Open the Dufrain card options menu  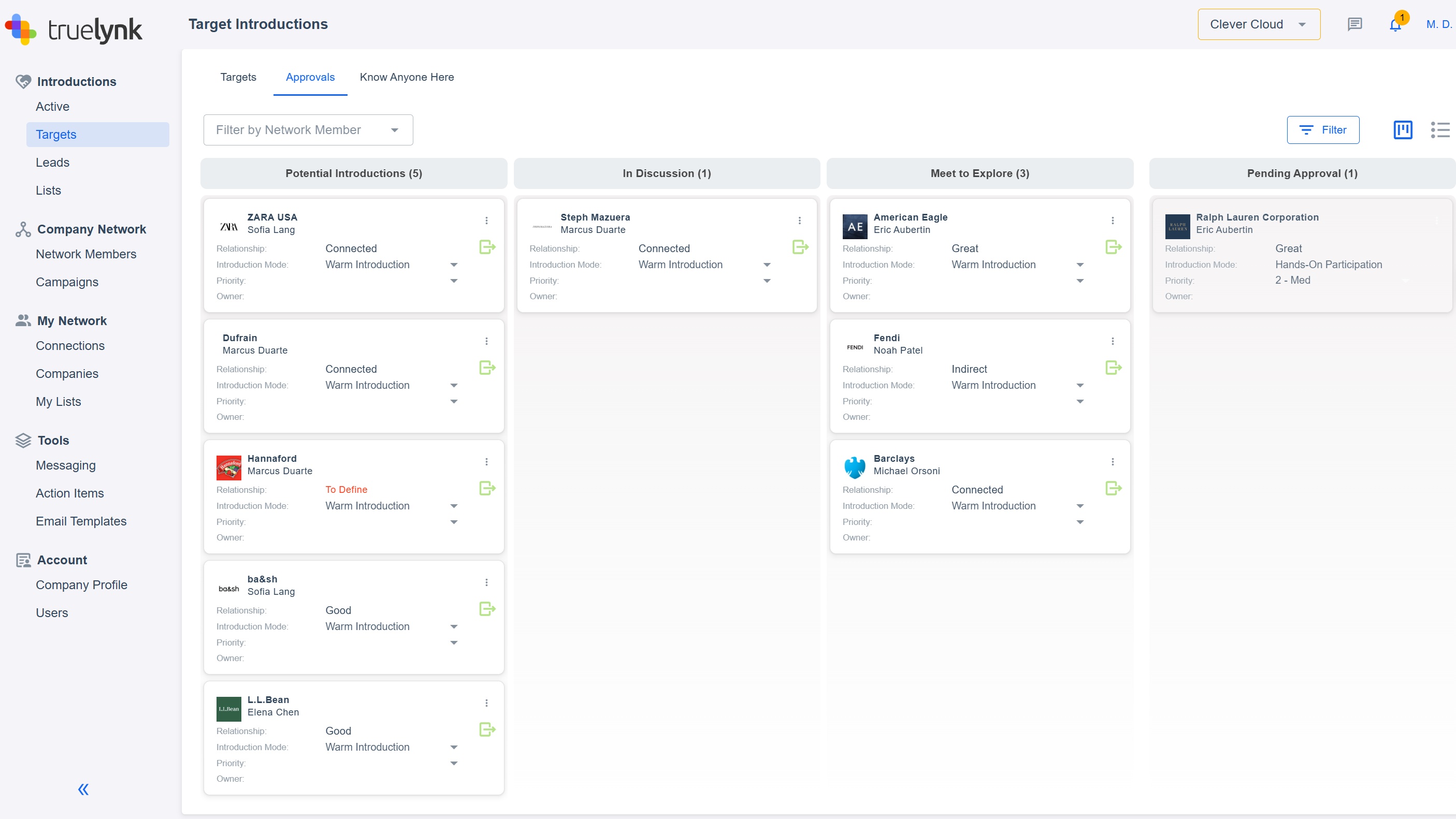click(487, 341)
